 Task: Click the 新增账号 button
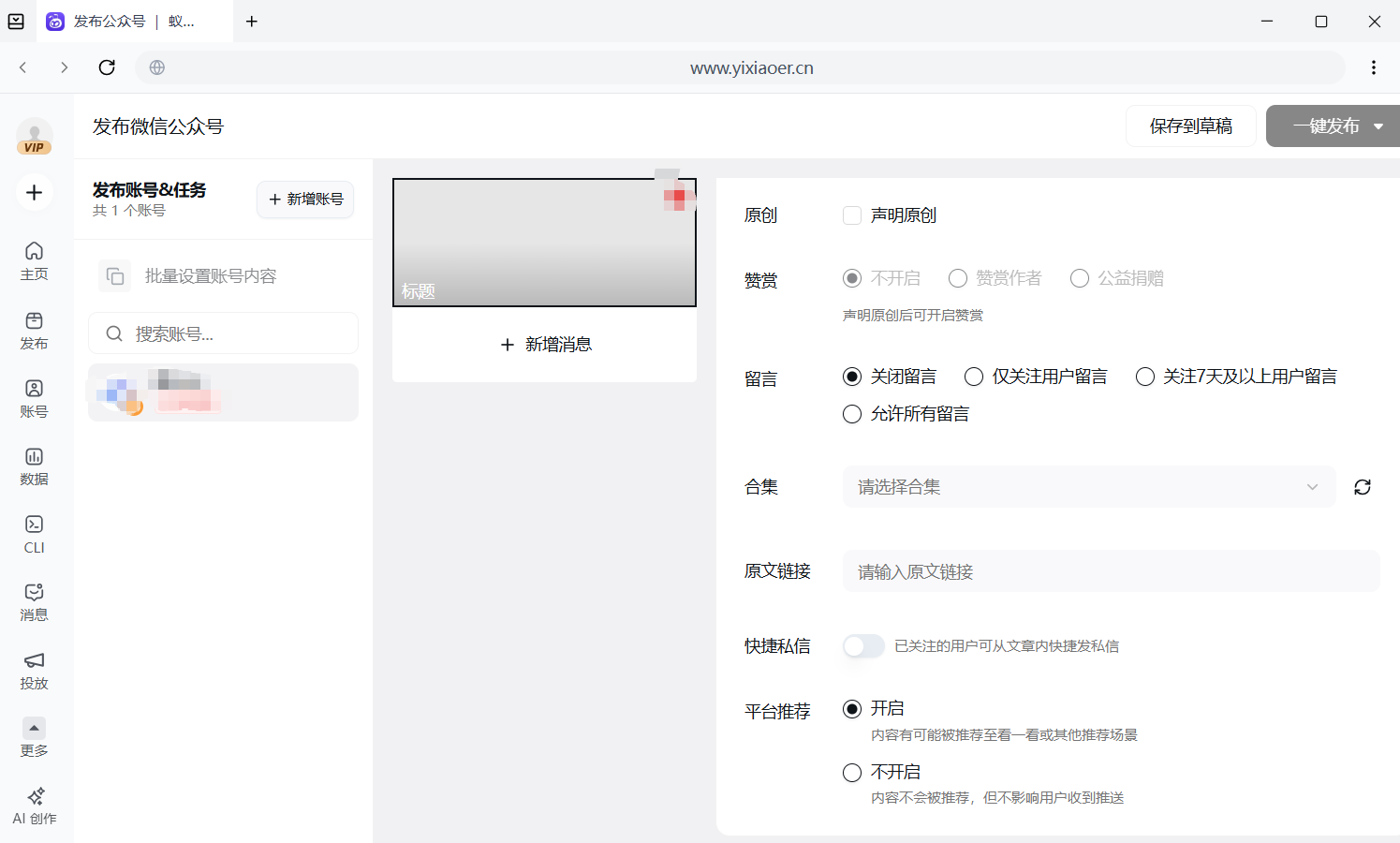305,200
